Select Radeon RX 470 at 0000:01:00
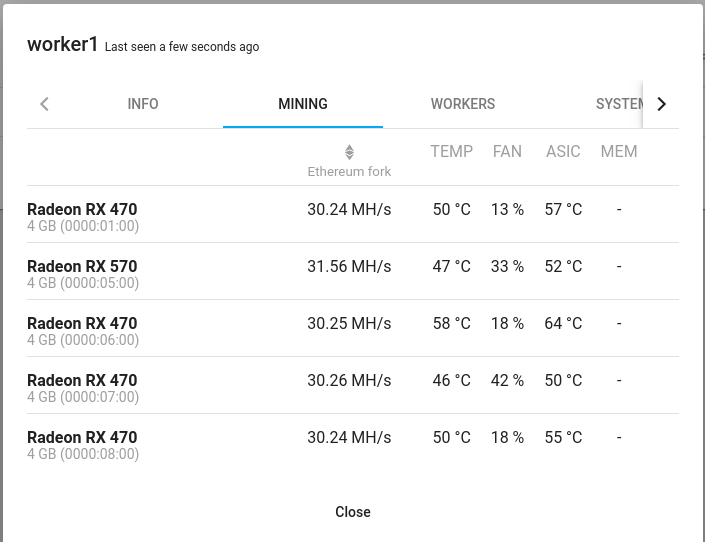 (82, 210)
